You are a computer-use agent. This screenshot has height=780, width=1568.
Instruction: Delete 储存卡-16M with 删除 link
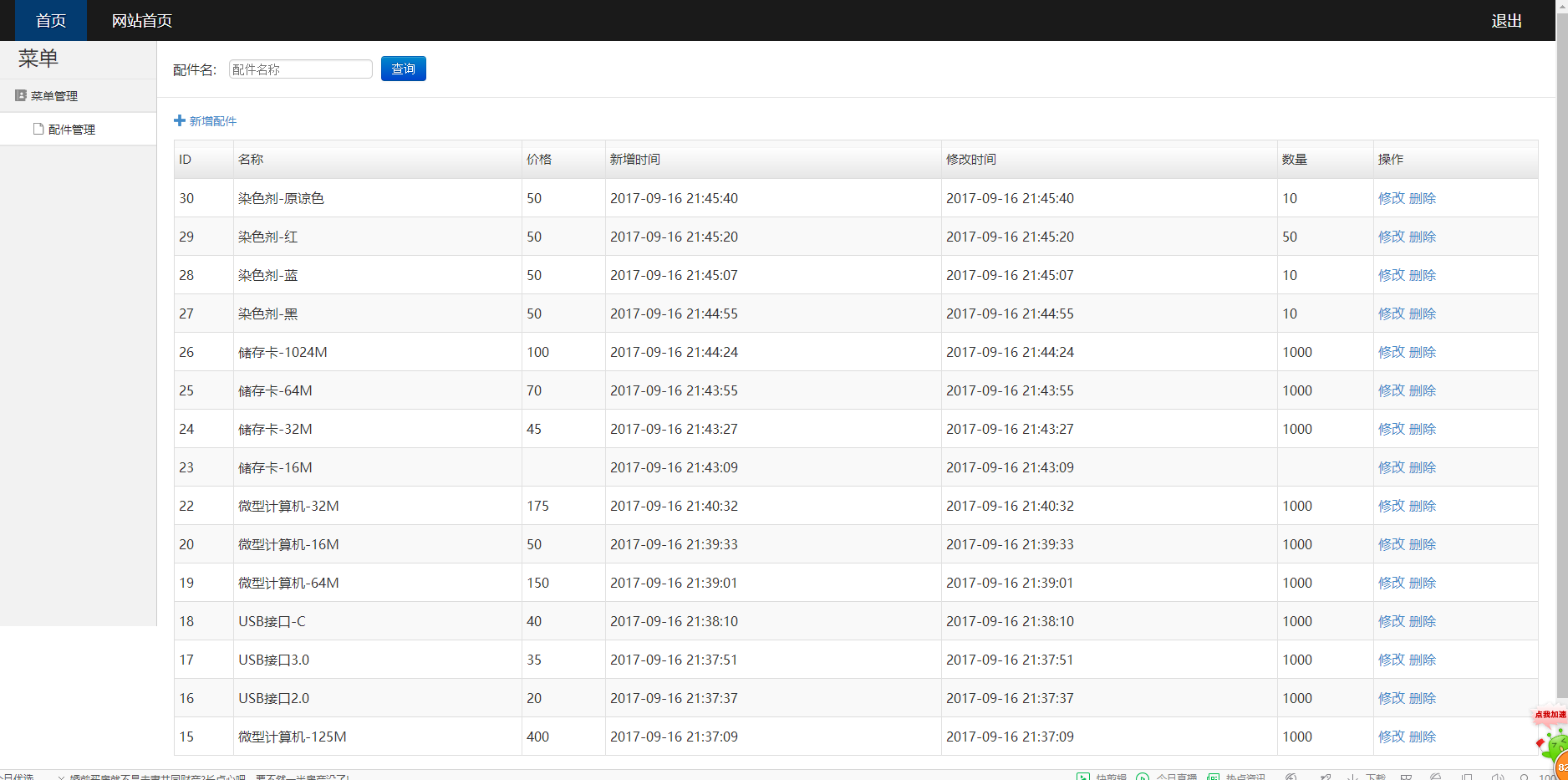[1423, 467]
